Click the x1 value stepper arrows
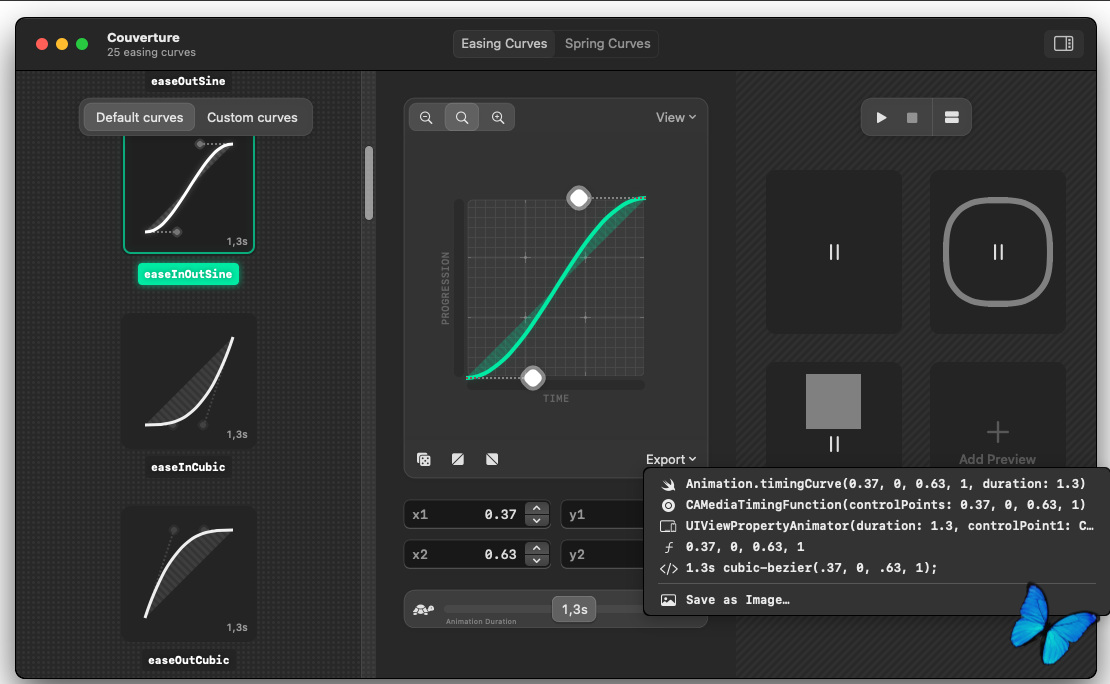1110x684 pixels. pos(537,515)
